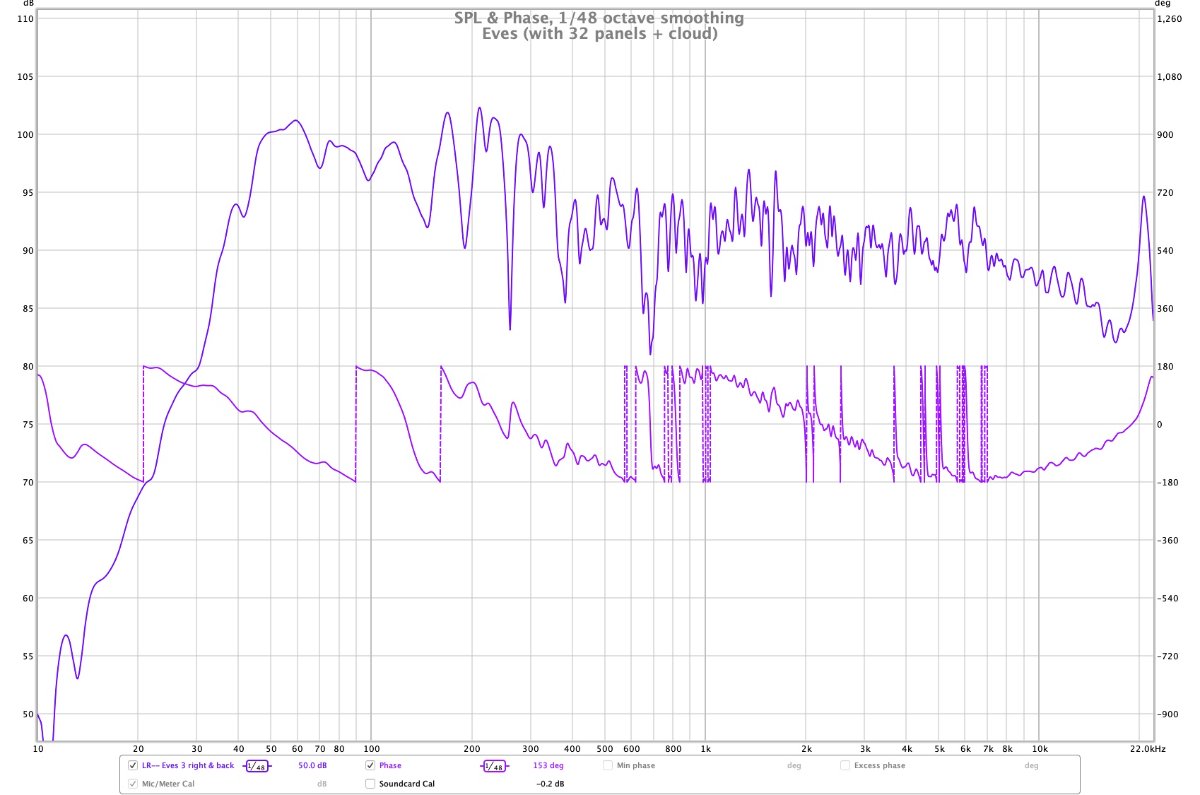This screenshot has height=795, width=1200.
Task: Click the deg unit label above the right axis
Action: pyautogui.click(x=1162, y=5)
